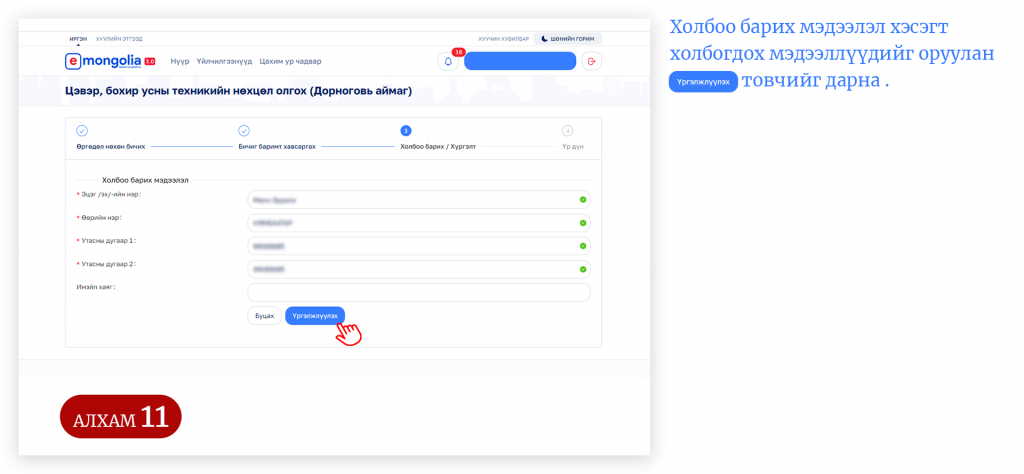Viewport: 1024px width, 474px height.
Task: Click the Имэйл хаяг label
Action: [96, 287]
